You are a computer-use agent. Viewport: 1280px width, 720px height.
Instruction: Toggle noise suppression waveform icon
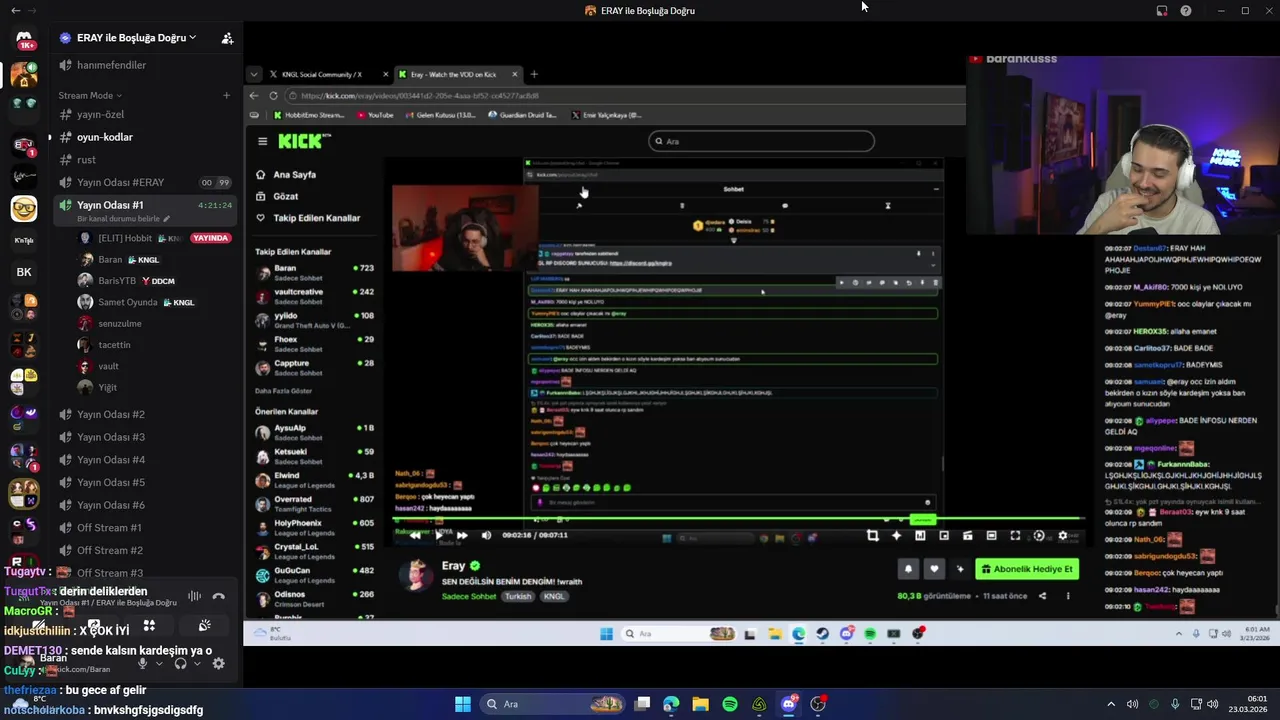click(x=195, y=596)
